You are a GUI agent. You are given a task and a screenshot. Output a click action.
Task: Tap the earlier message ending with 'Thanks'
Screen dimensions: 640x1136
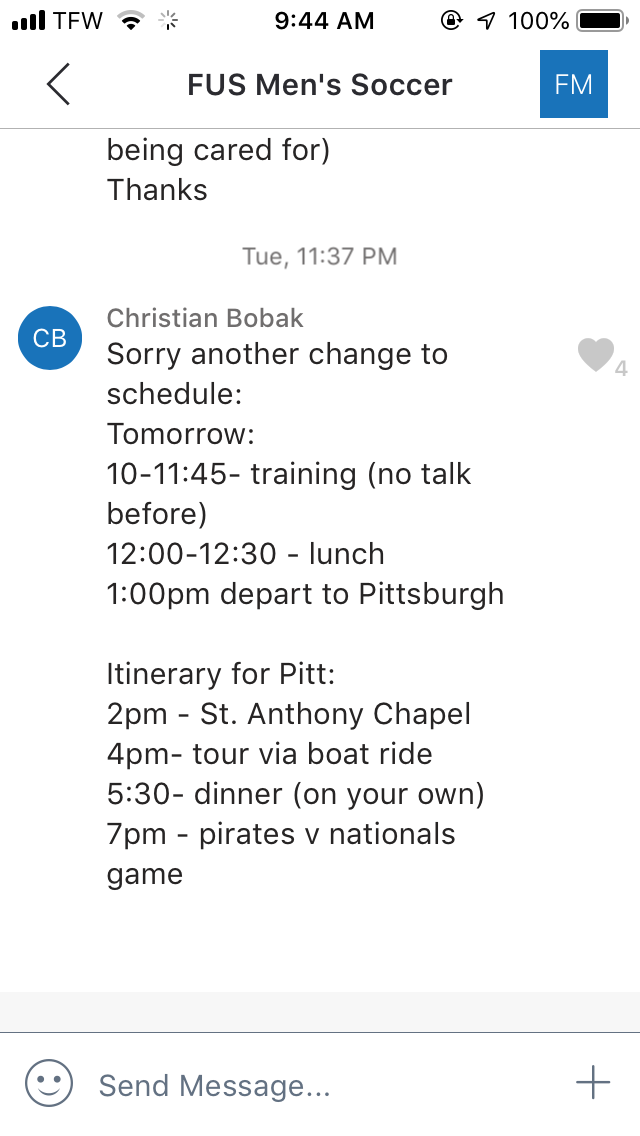[157, 190]
